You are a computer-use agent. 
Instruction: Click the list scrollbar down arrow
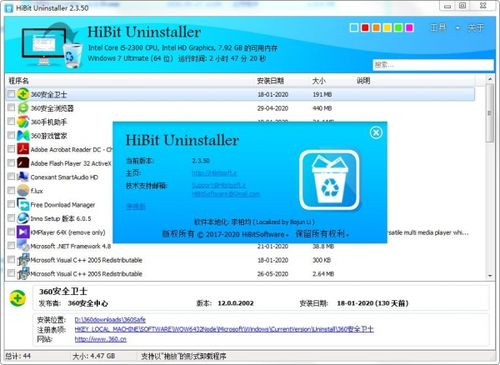(x=490, y=276)
